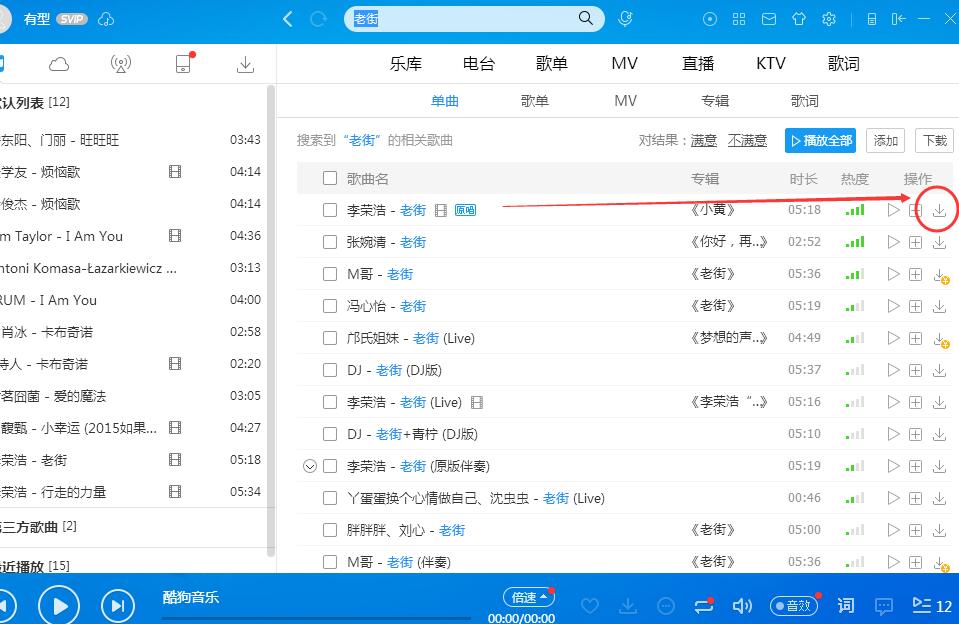
Task: Add M哥 - 老街 (05:36, not 伴奏) to playlist
Action: (x=916, y=274)
